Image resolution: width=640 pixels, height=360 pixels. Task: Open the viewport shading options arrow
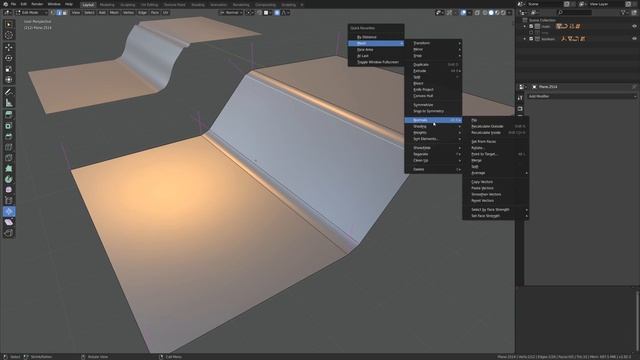tap(509, 13)
